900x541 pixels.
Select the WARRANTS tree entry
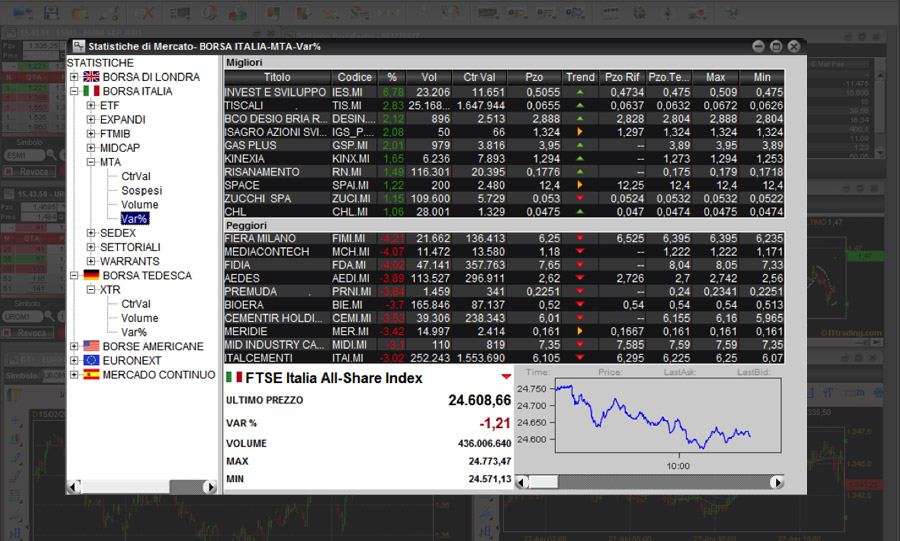pyautogui.click(x=130, y=261)
